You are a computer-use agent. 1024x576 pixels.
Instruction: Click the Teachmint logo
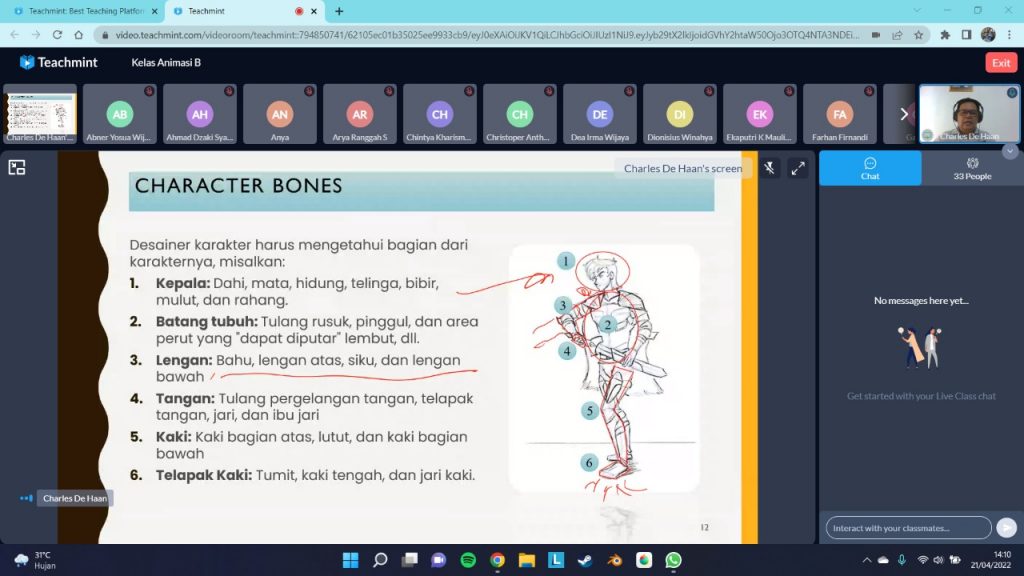point(59,63)
